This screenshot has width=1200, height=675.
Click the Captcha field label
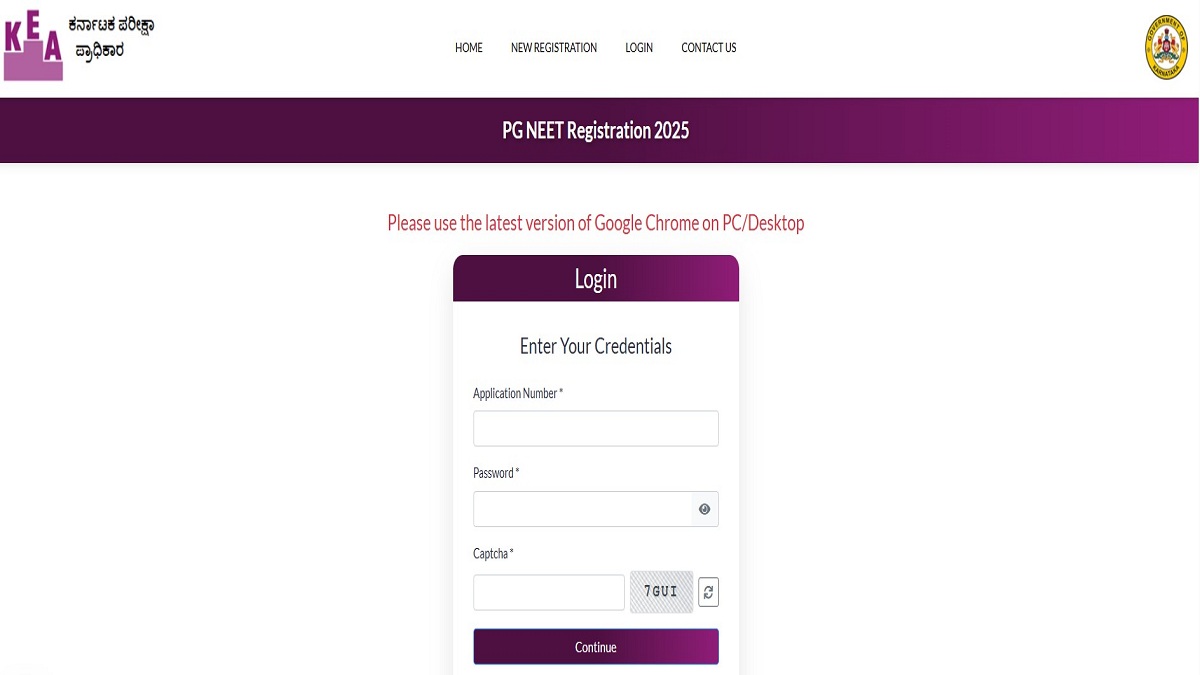click(493, 554)
